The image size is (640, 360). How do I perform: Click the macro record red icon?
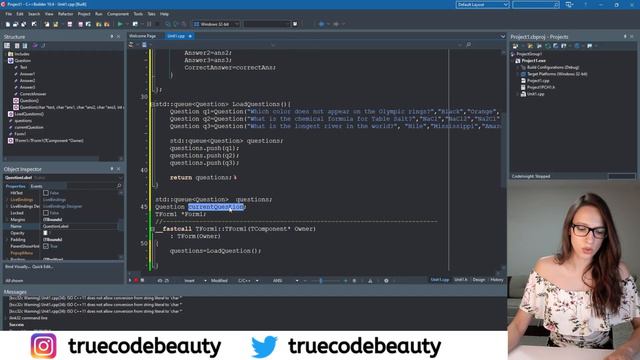pos(136,281)
